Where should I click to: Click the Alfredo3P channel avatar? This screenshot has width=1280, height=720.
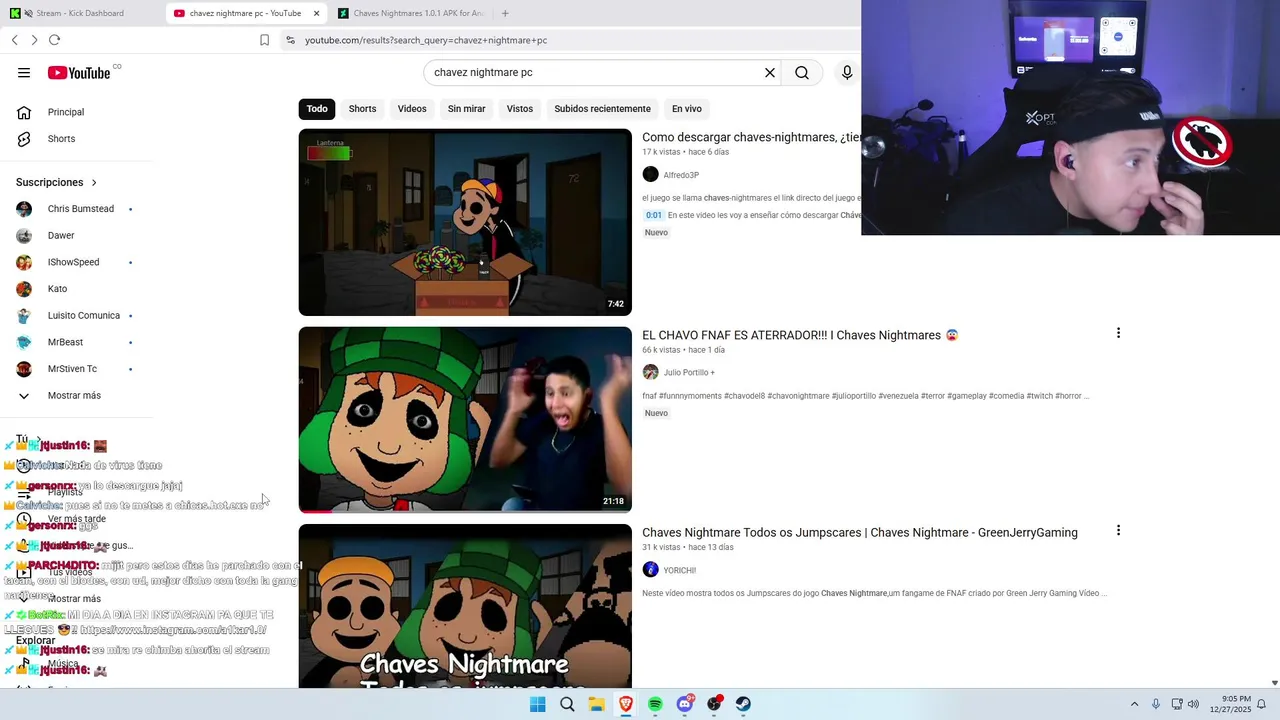(x=650, y=175)
